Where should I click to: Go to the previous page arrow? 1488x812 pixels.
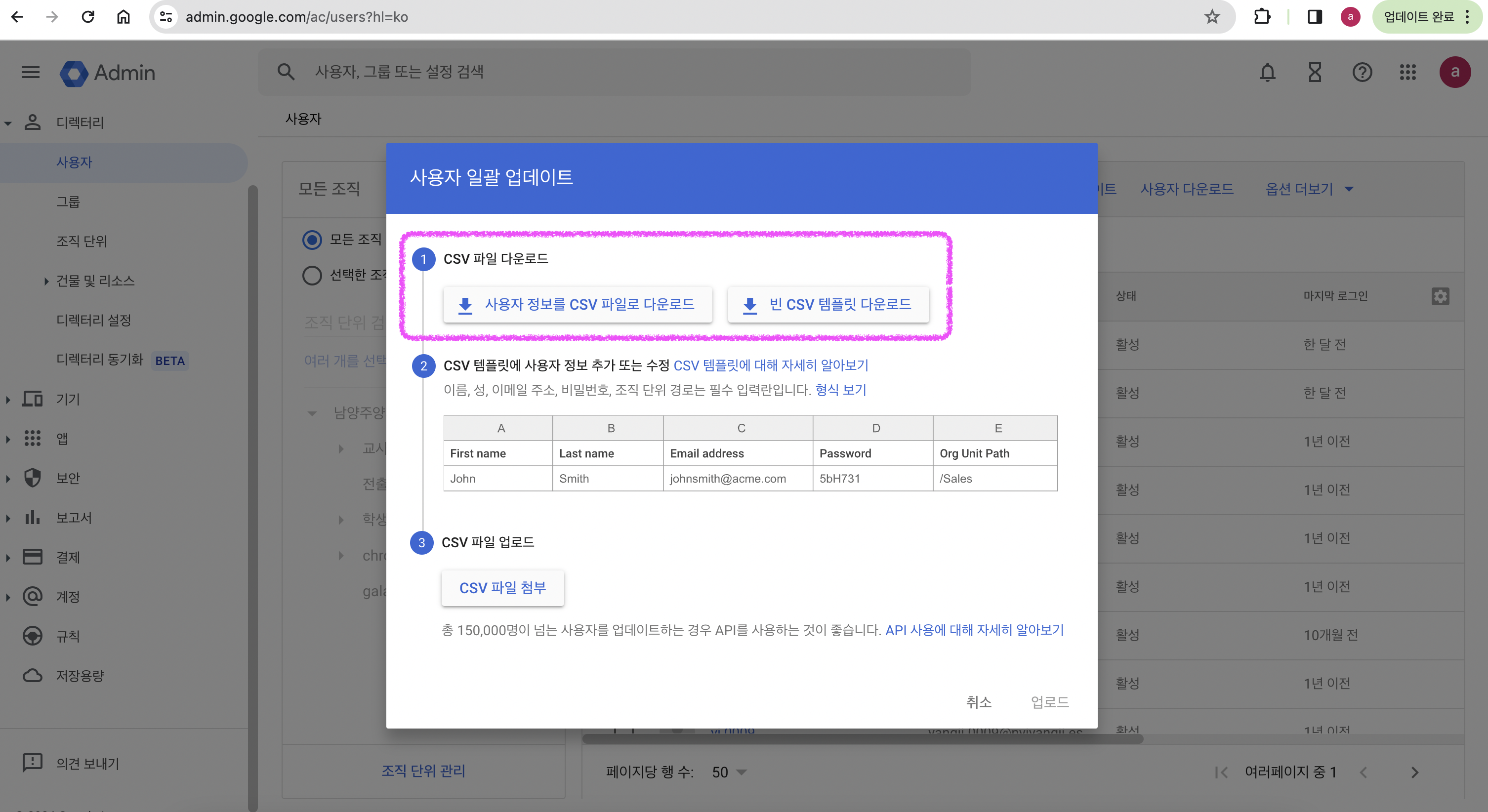[1363, 772]
